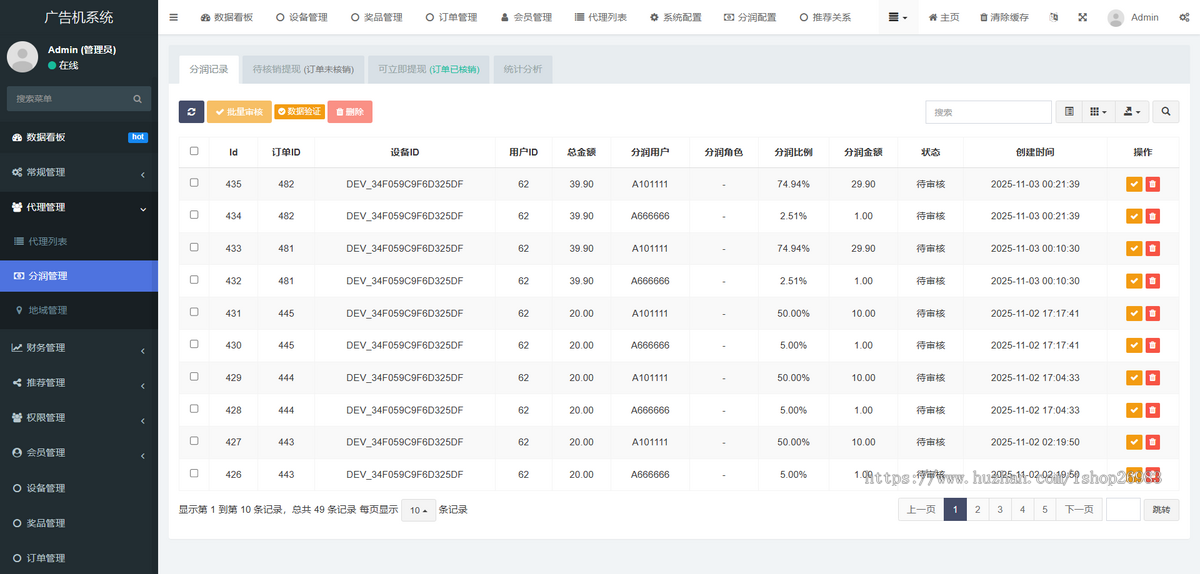Approve record 431 with the check icon

point(1134,313)
